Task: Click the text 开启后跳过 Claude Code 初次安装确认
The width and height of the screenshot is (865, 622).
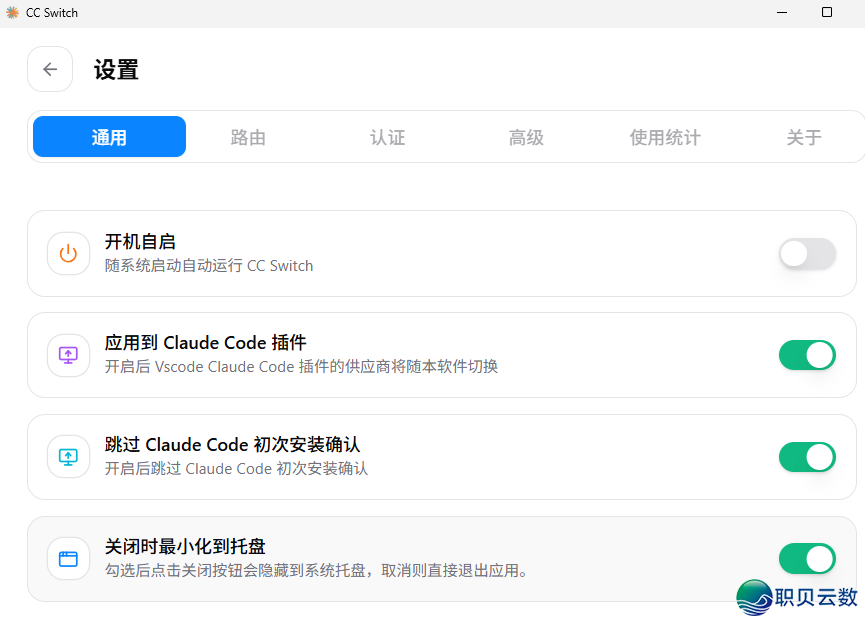Action: 236,469
